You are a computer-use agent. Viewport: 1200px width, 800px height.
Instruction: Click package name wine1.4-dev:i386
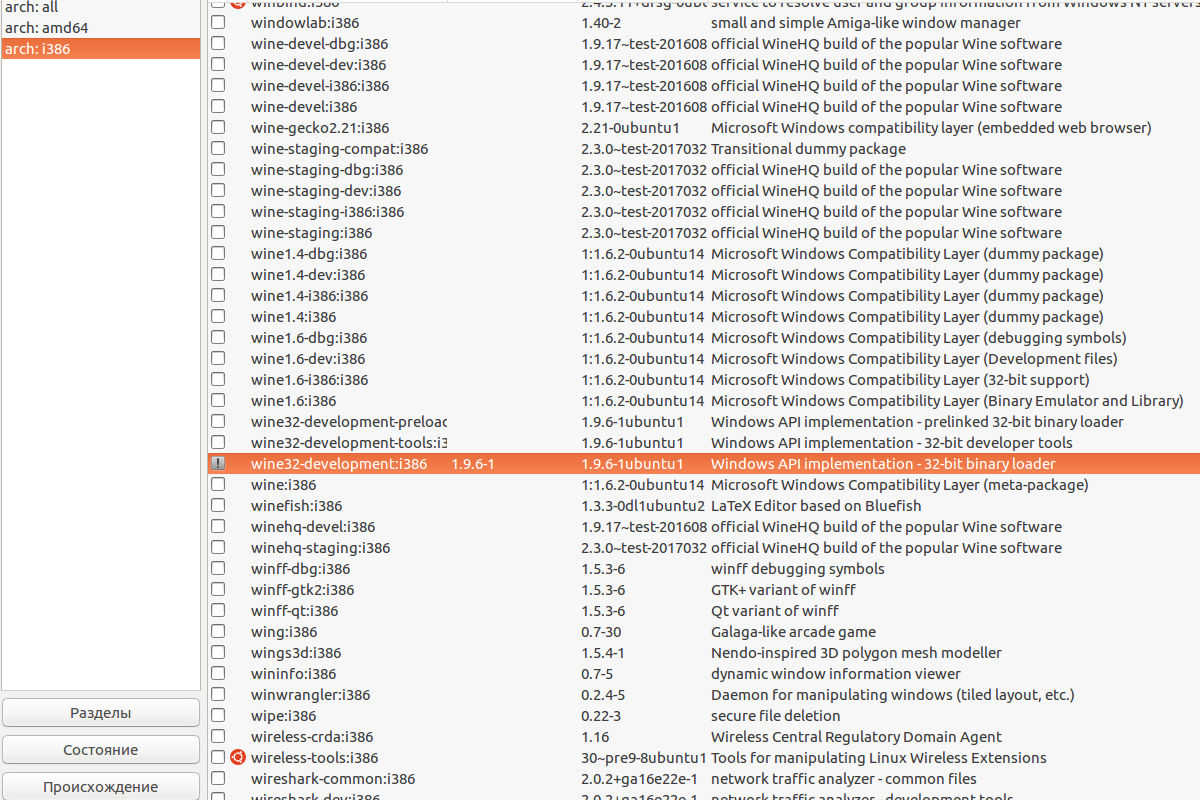point(308,274)
